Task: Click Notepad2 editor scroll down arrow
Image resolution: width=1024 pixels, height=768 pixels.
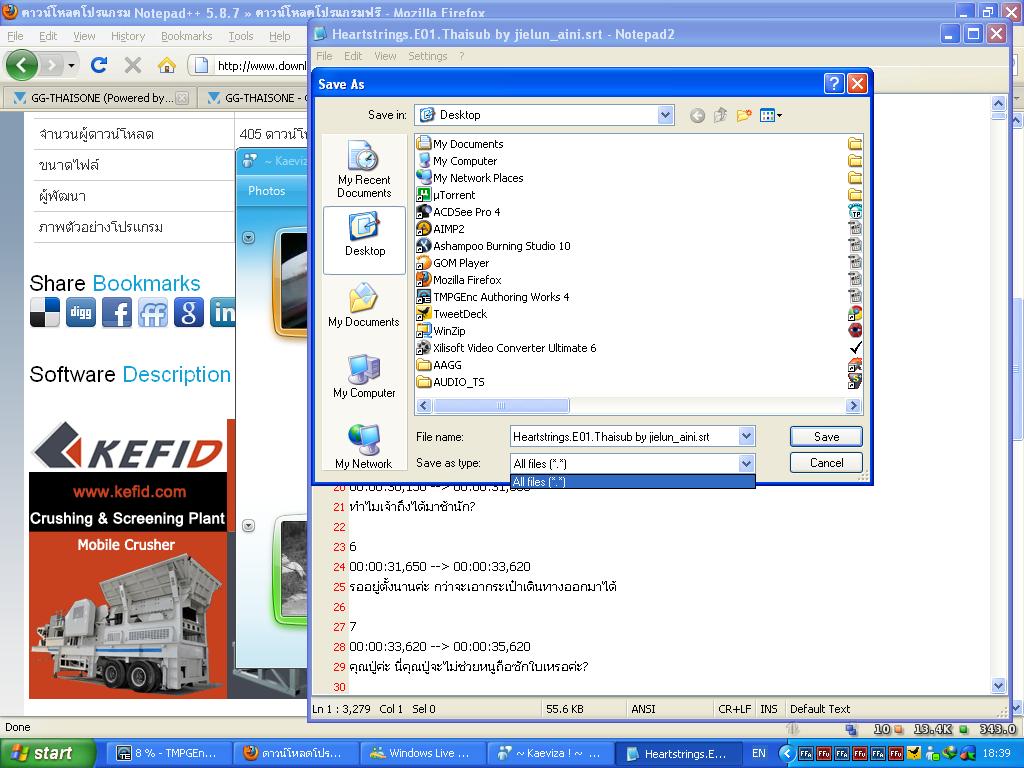Action: click(x=999, y=686)
